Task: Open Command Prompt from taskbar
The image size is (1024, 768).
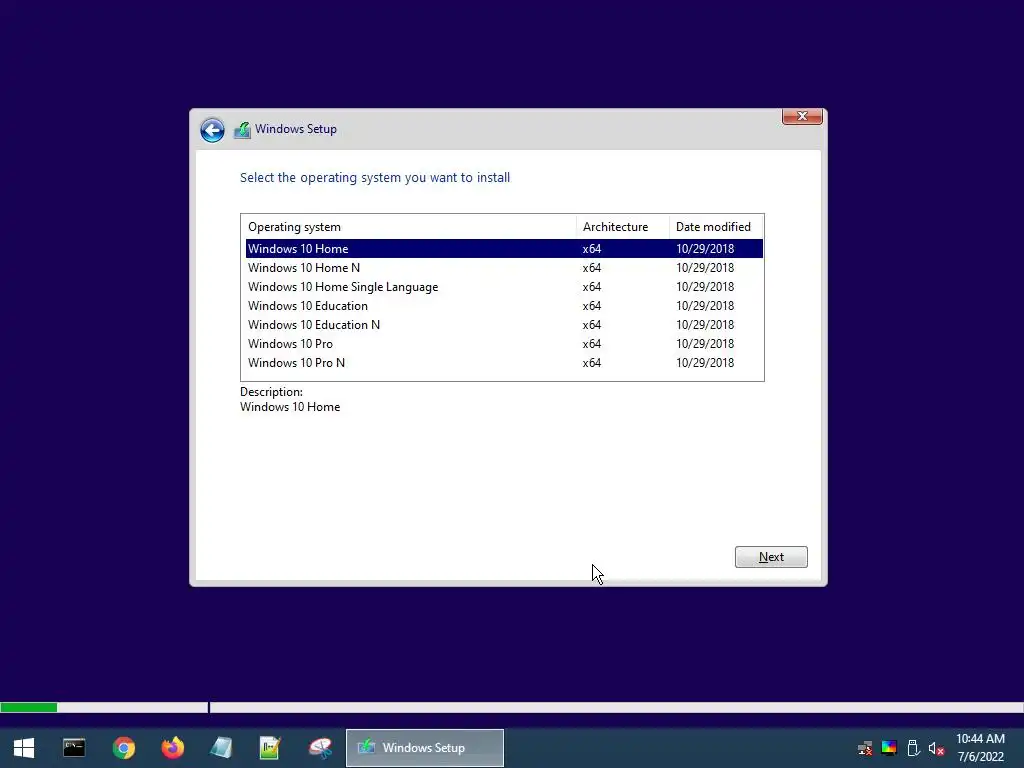Action: pyautogui.click(x=74, y=748)
